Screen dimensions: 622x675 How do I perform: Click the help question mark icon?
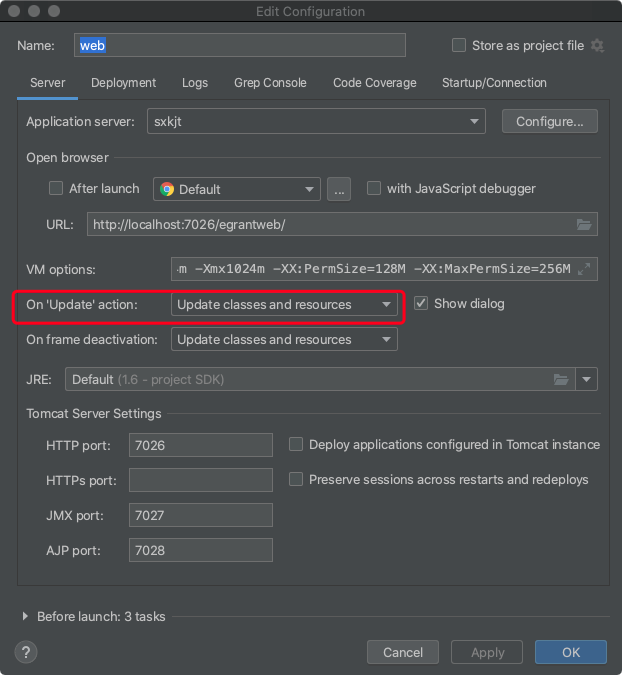click(27, 652)
